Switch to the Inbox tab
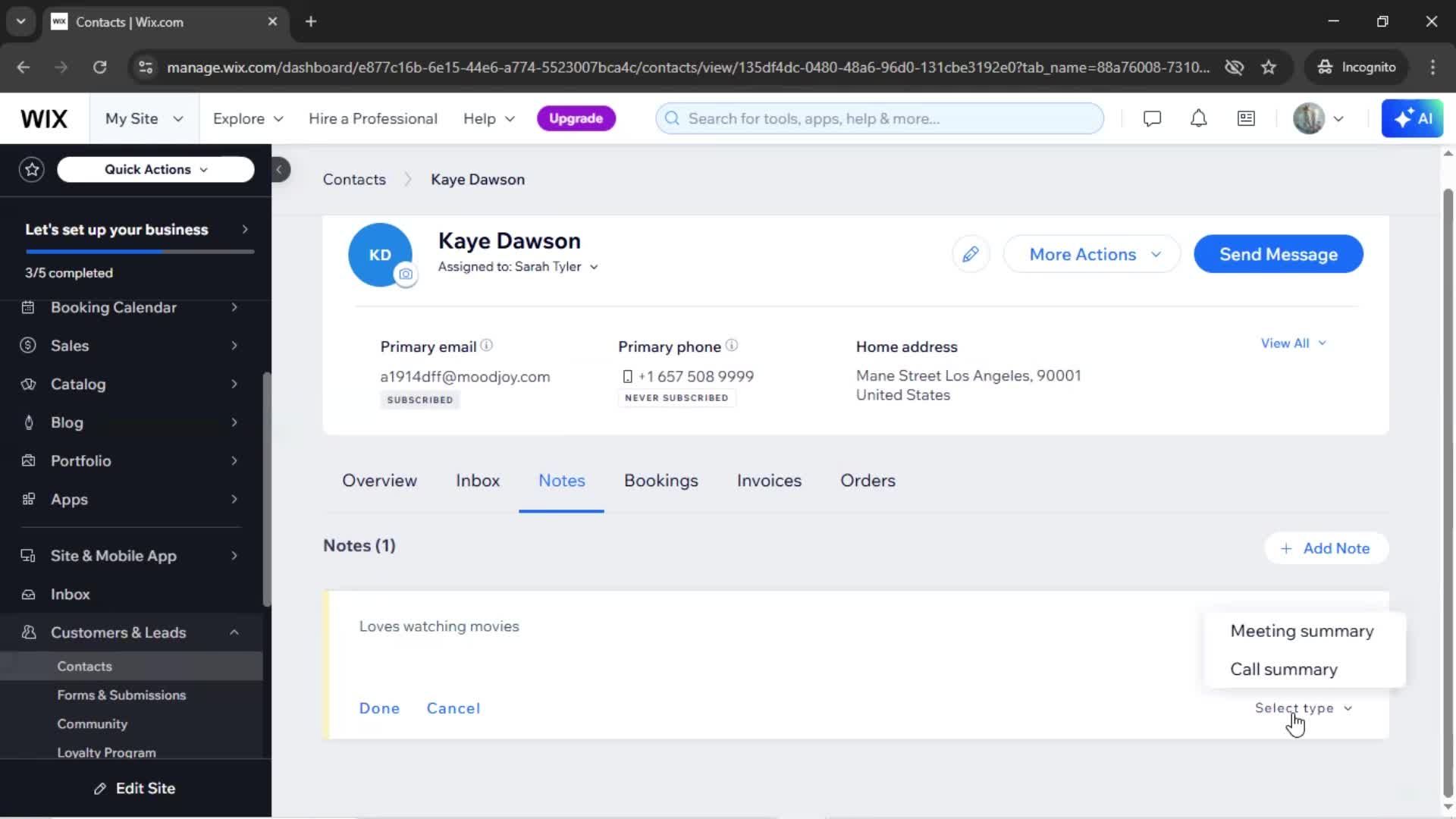 (478, 481)
